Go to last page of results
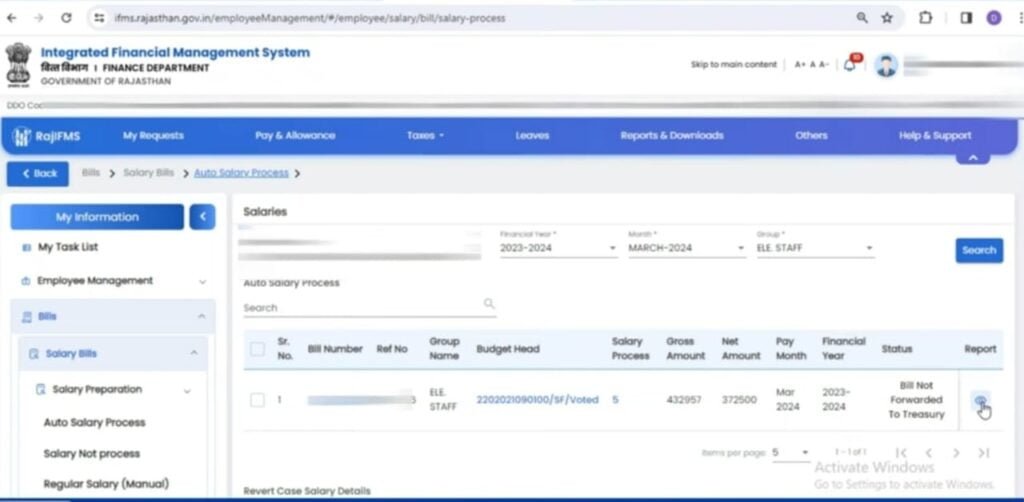 coord(984,452)
